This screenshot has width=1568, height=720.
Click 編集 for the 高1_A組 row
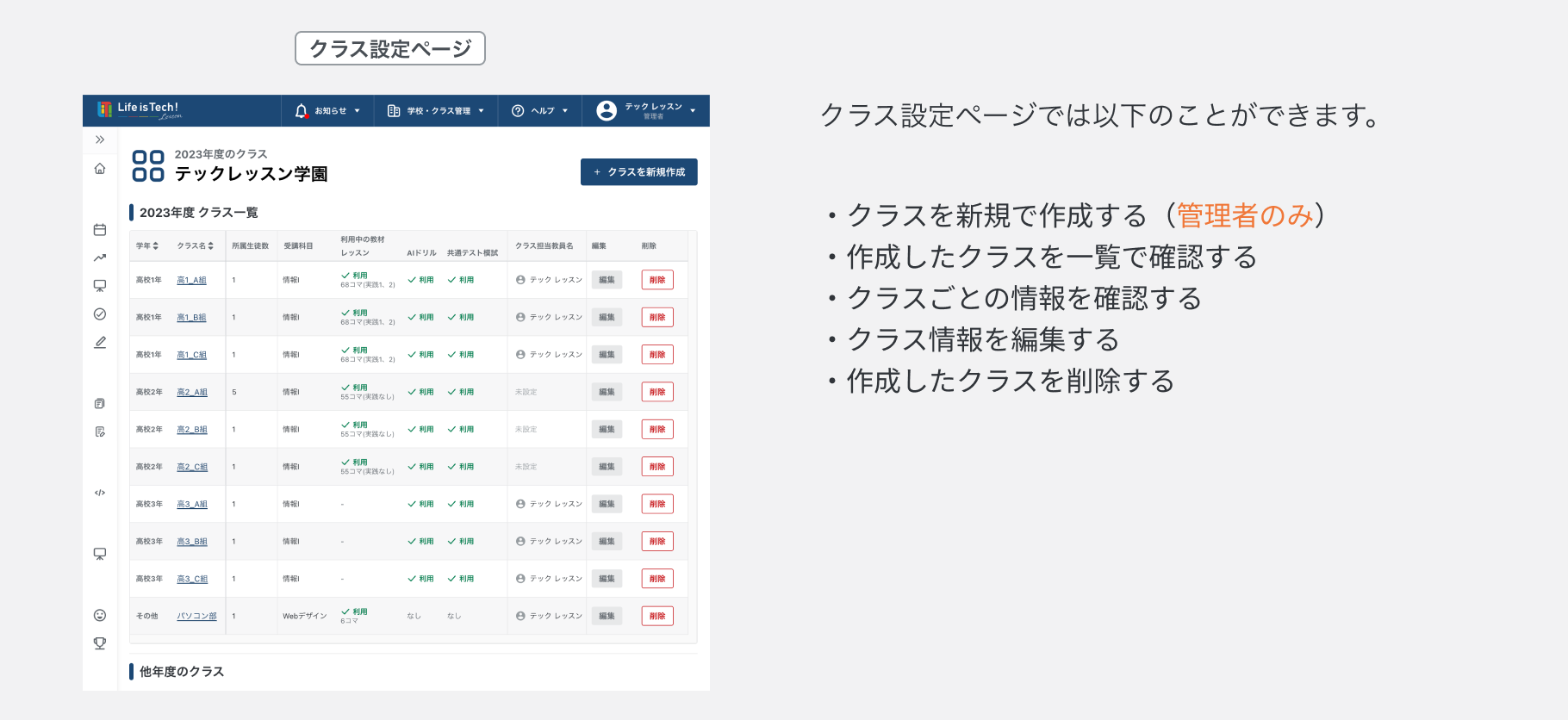coord(607,280)
